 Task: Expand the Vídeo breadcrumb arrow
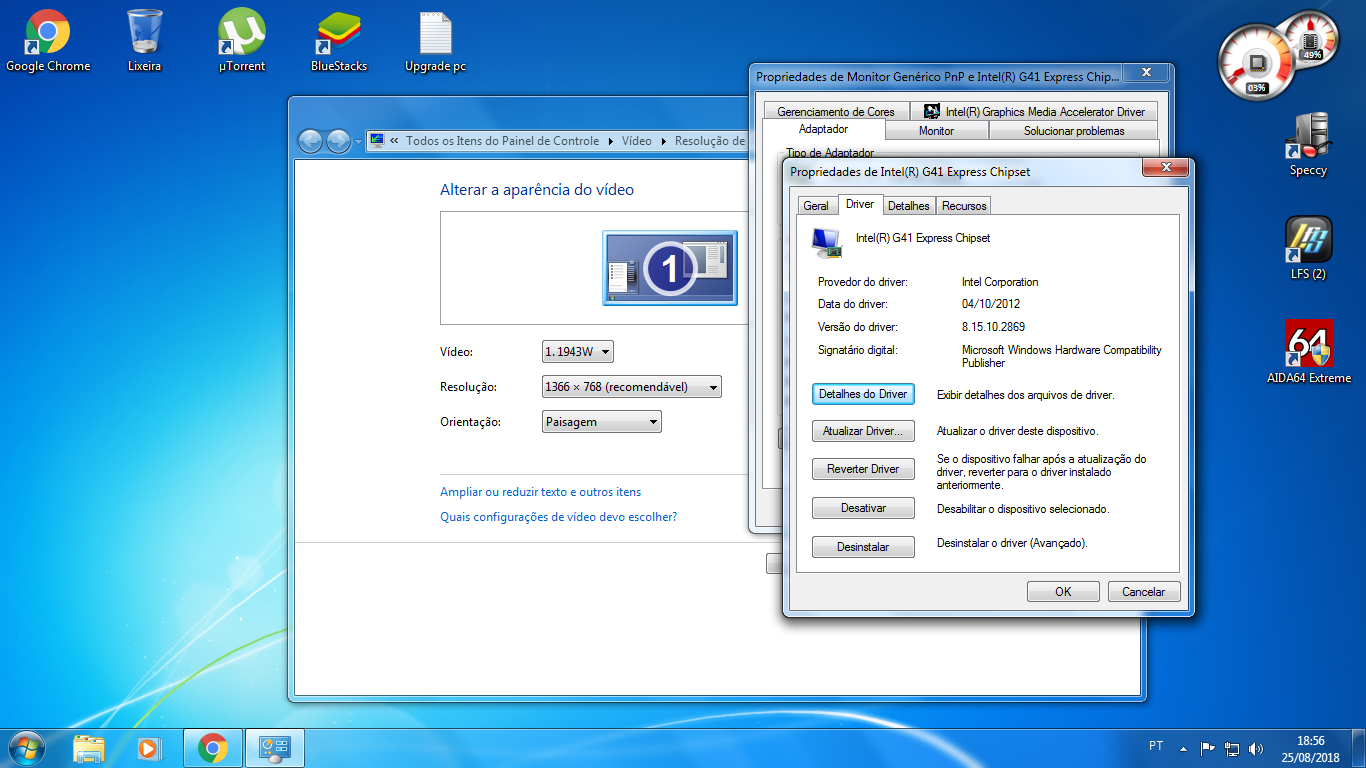[663, 141]
